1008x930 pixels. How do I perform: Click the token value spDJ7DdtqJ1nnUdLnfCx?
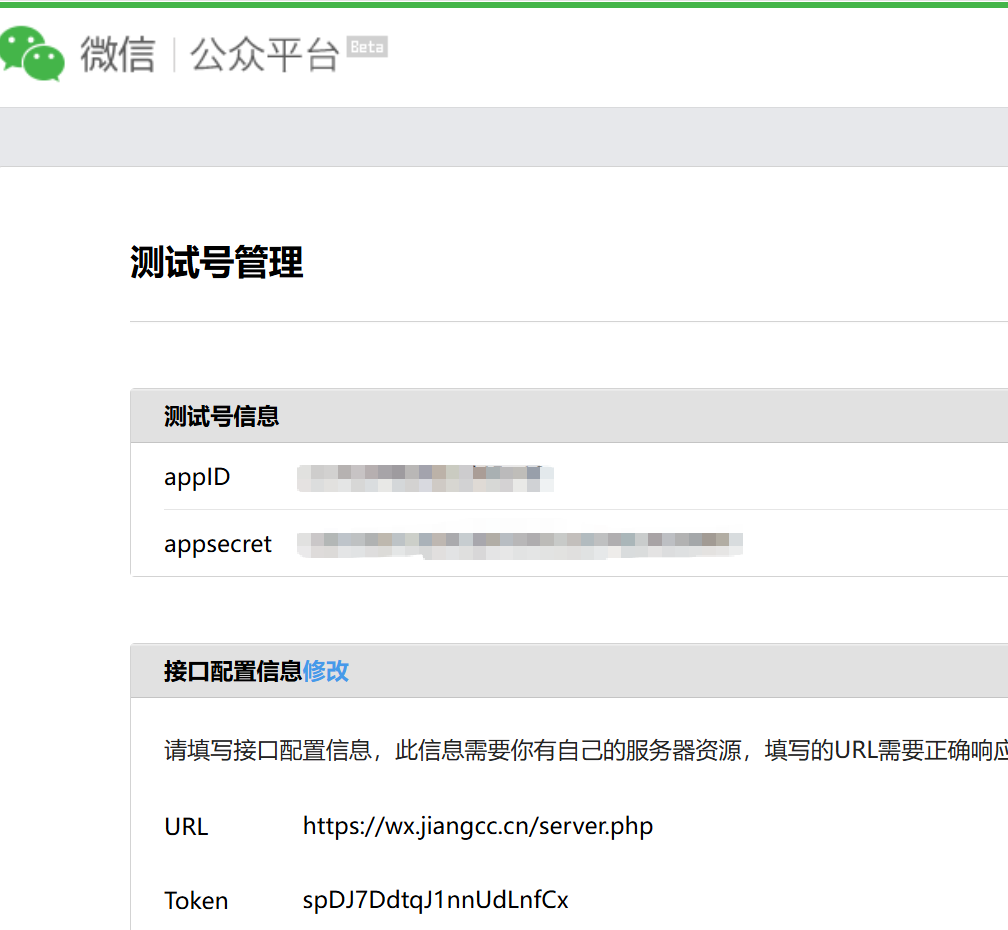435,900
